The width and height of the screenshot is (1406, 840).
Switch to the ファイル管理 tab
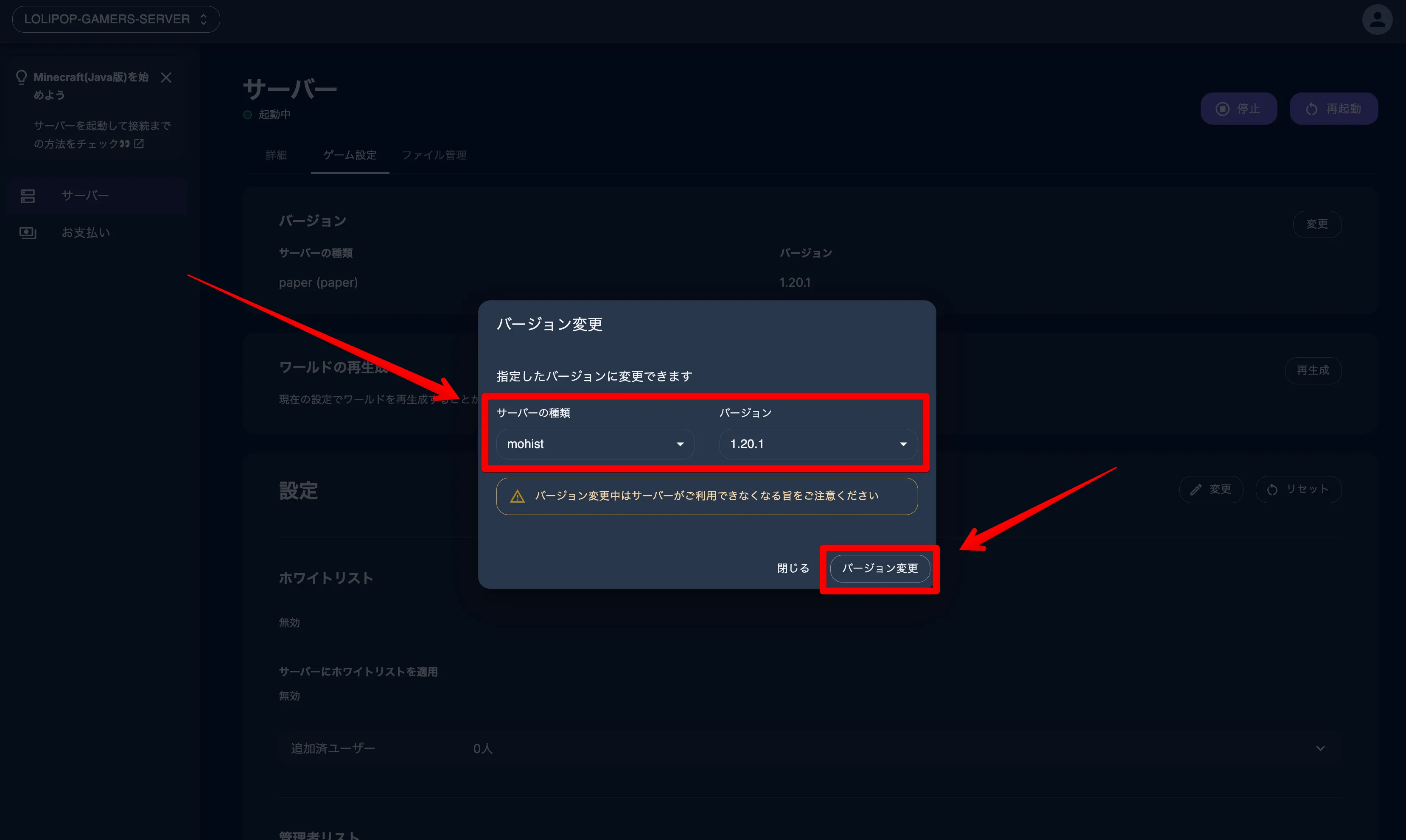click(x=434, y=155)
